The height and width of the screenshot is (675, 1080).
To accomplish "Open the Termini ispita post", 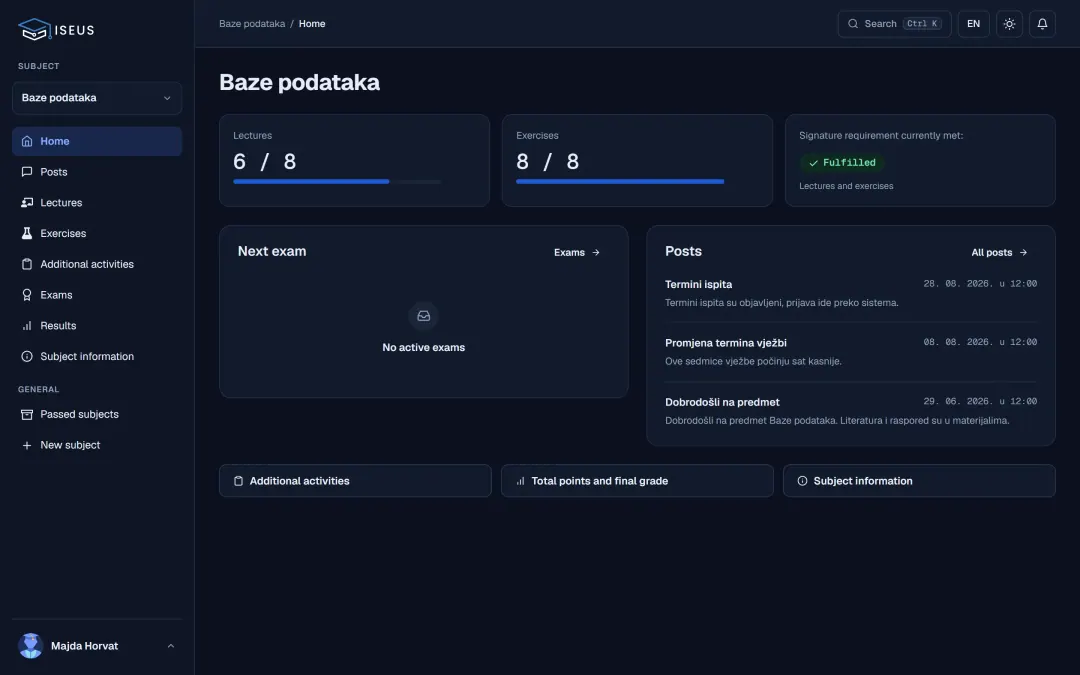I will point(851,293).
